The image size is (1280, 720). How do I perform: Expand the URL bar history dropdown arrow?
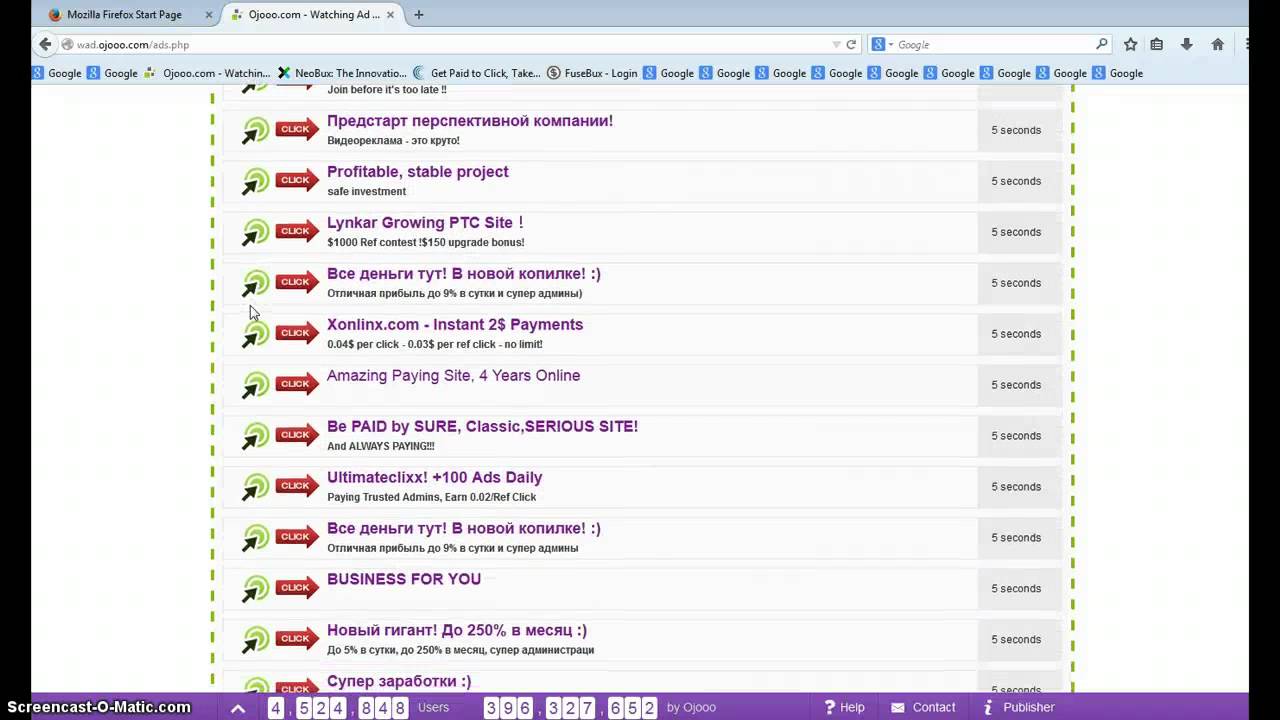click(x=836, y=44)
